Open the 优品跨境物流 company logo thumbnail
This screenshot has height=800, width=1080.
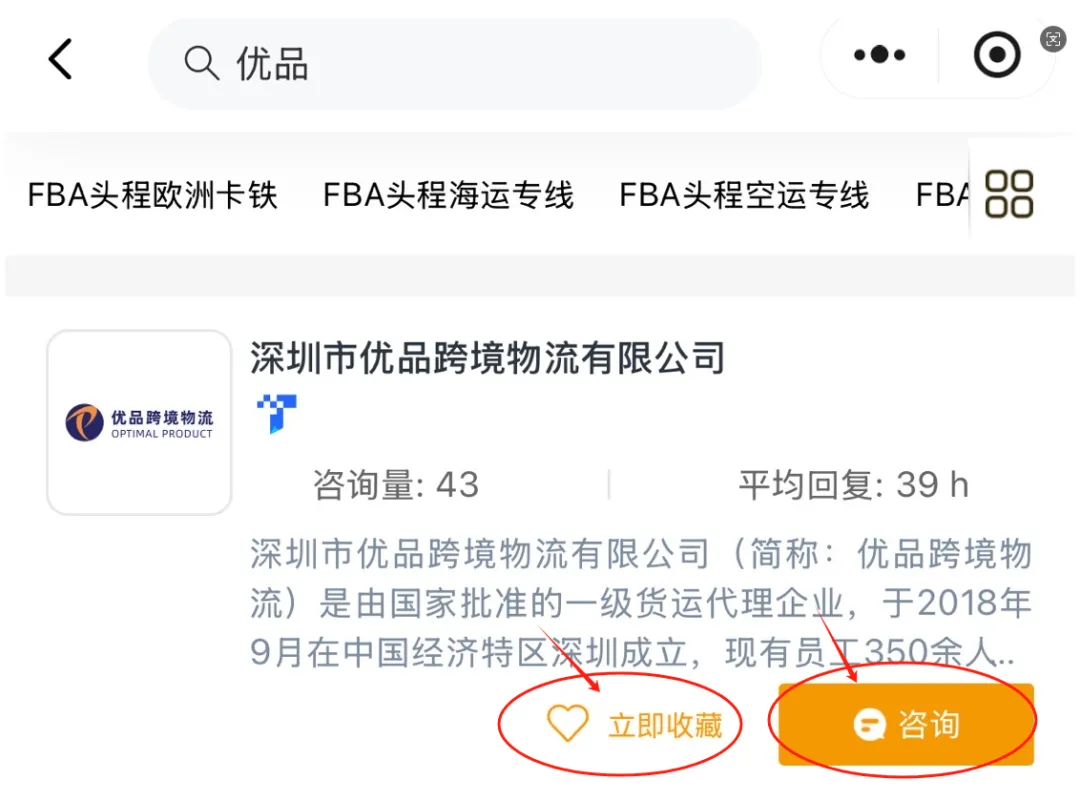pos(138,421)
